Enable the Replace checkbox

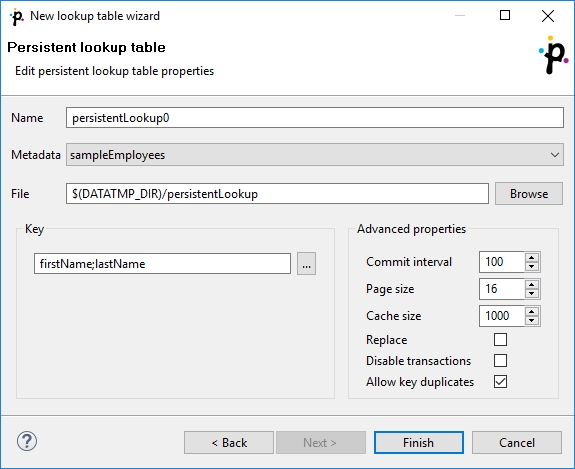500,340
